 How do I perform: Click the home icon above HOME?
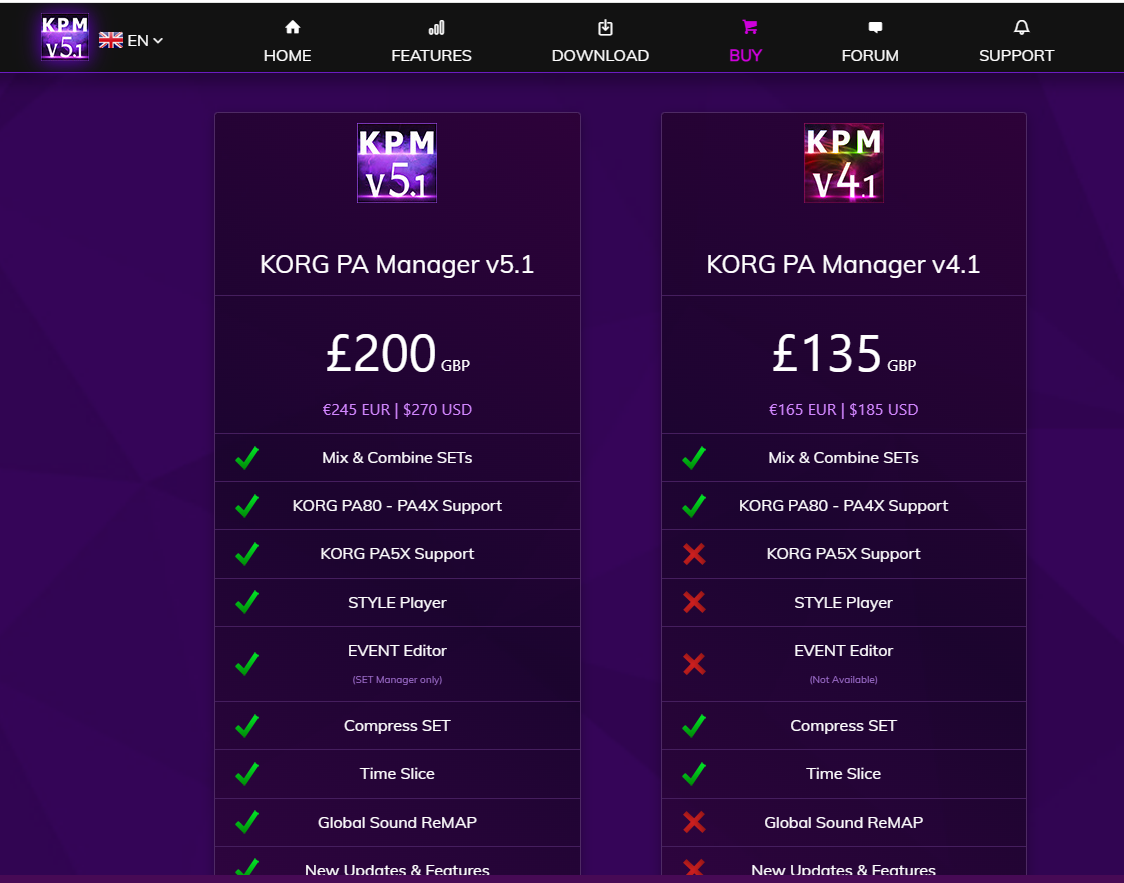[292, 27]
